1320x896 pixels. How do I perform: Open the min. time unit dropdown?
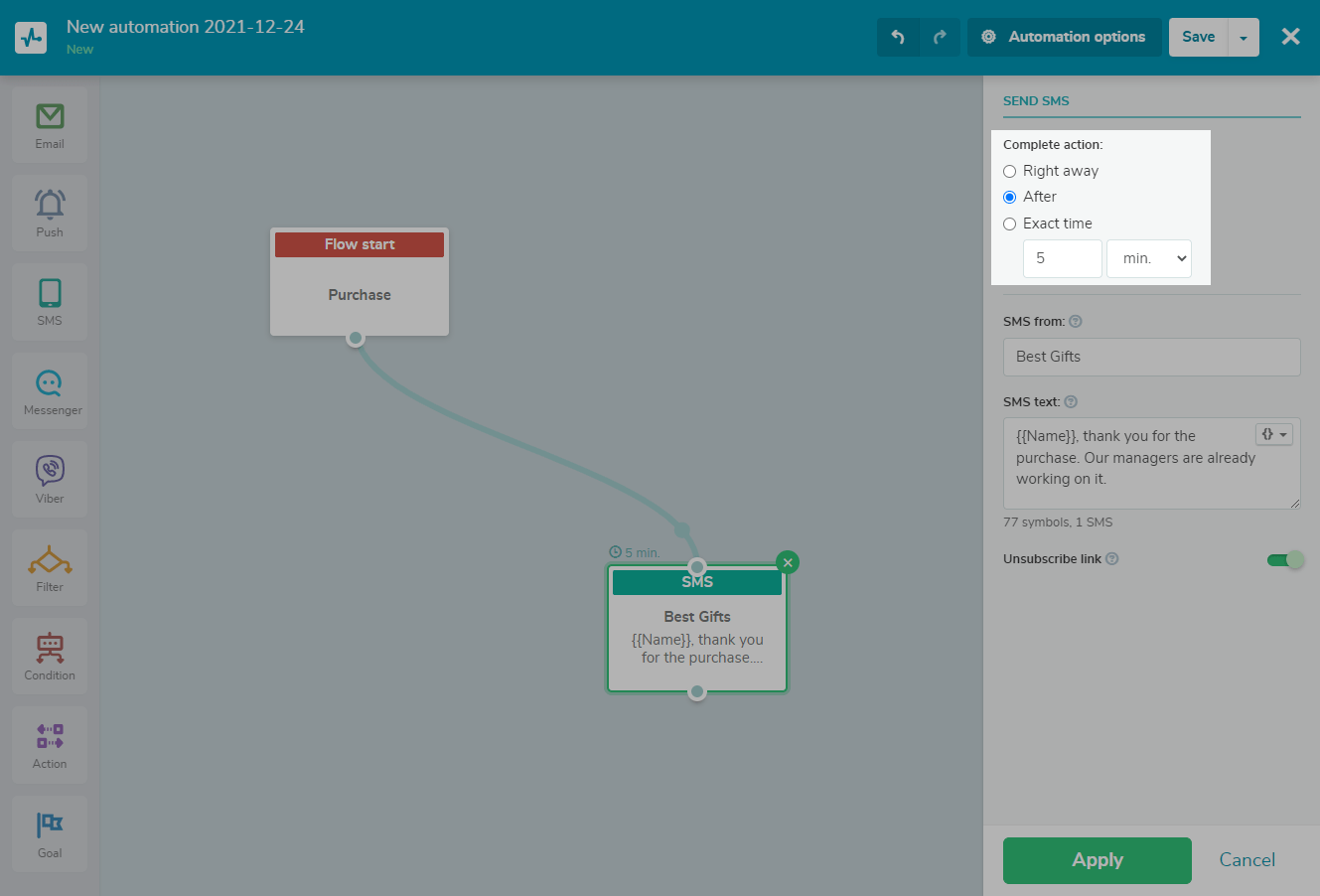1149,258
